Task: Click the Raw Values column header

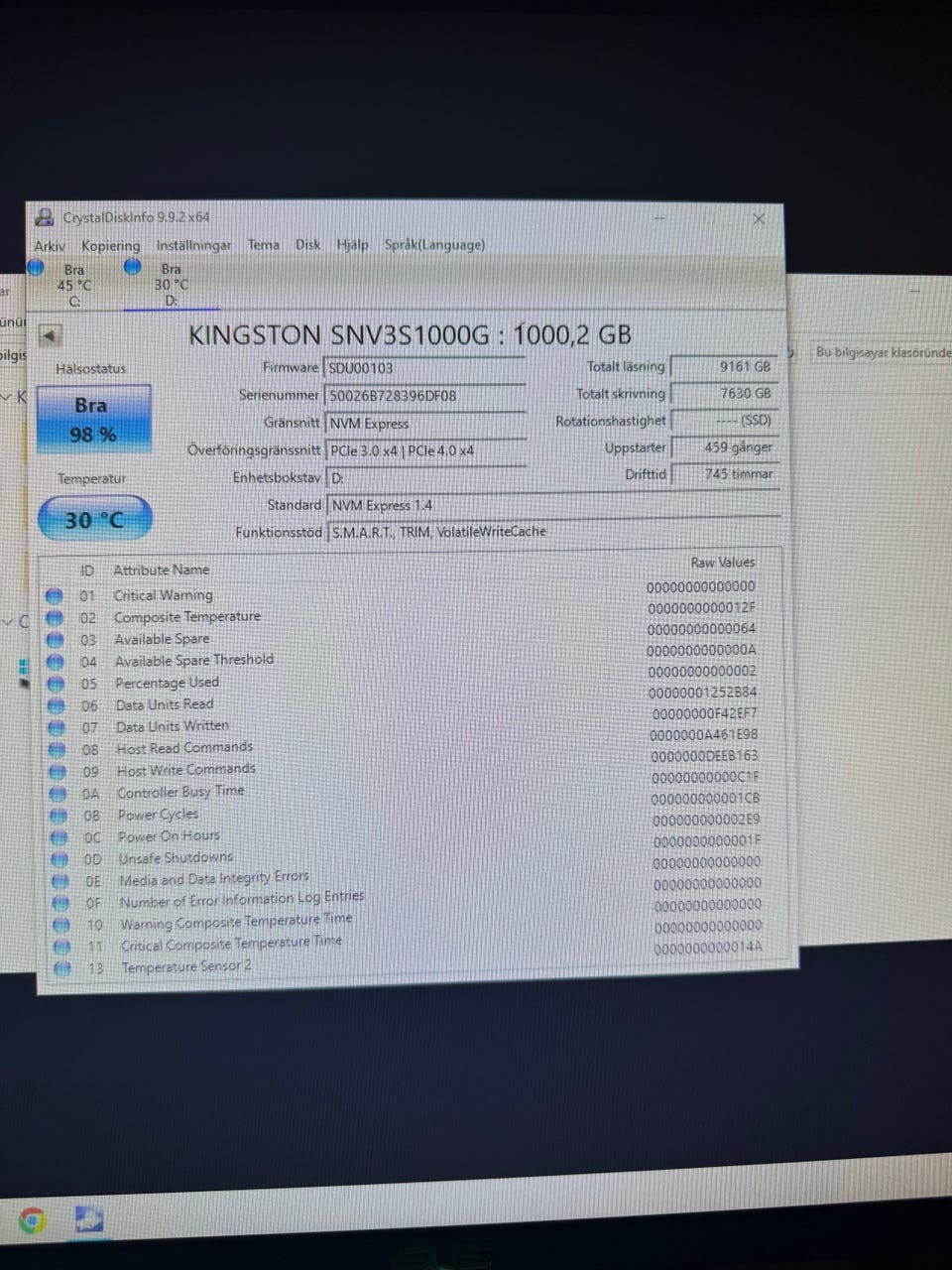Action: [x=722, y=562]
